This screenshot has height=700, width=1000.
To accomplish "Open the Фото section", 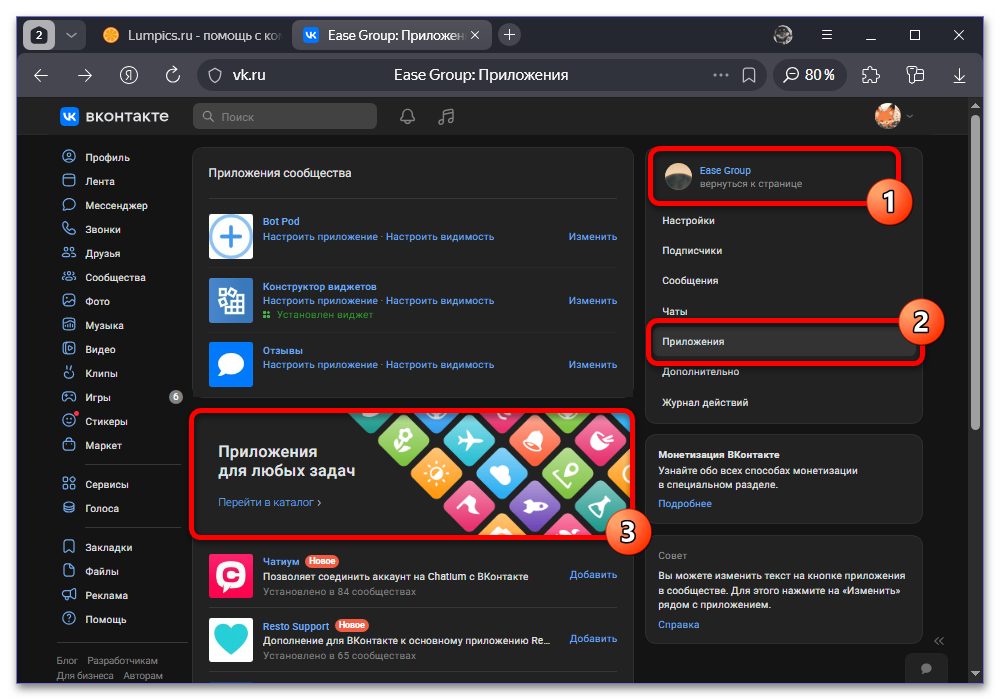I will tap(97, 301).
